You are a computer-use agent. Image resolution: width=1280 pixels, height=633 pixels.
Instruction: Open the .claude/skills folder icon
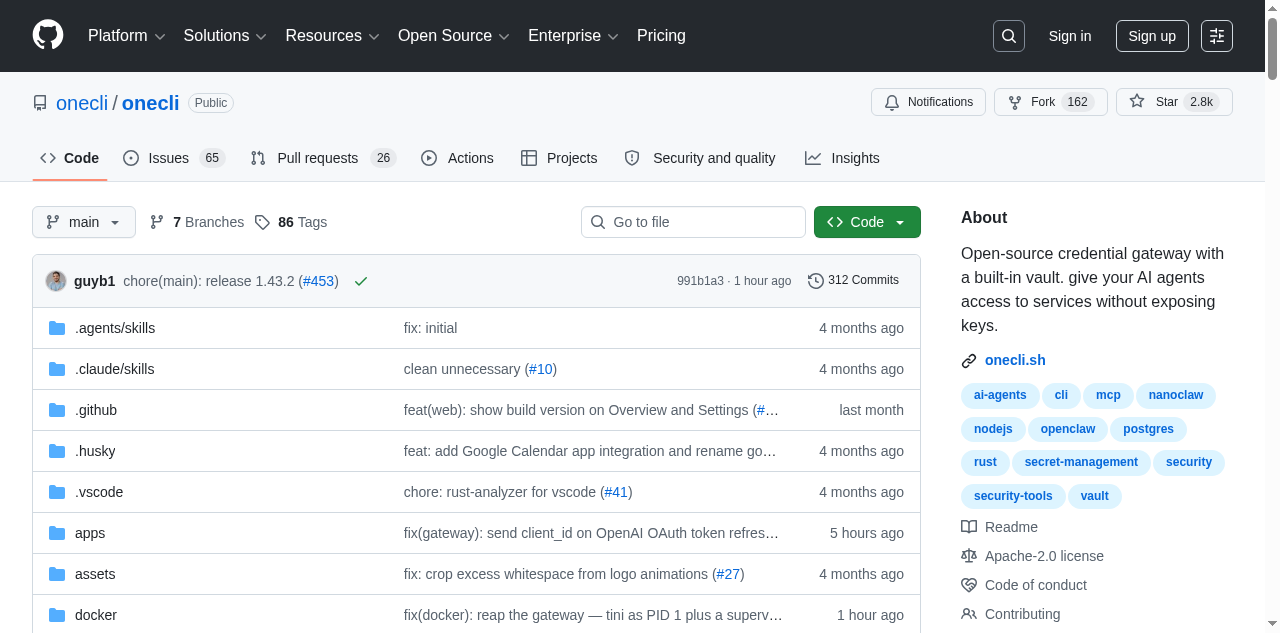pyautogui.click(x=57, y=369)
